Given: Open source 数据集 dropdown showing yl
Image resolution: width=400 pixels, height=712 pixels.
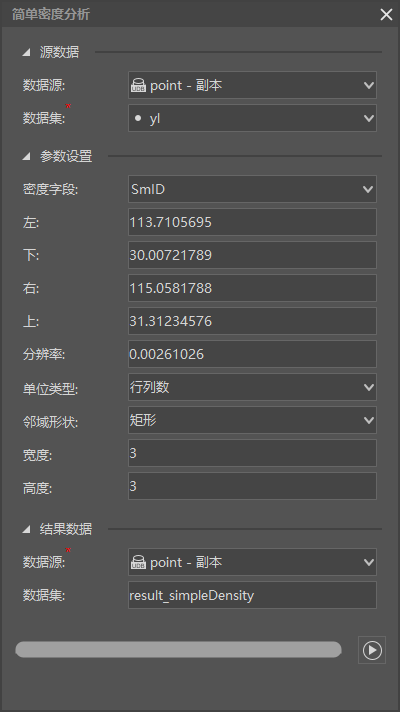Looking at the screenshot, I should [x=252, y=118].
